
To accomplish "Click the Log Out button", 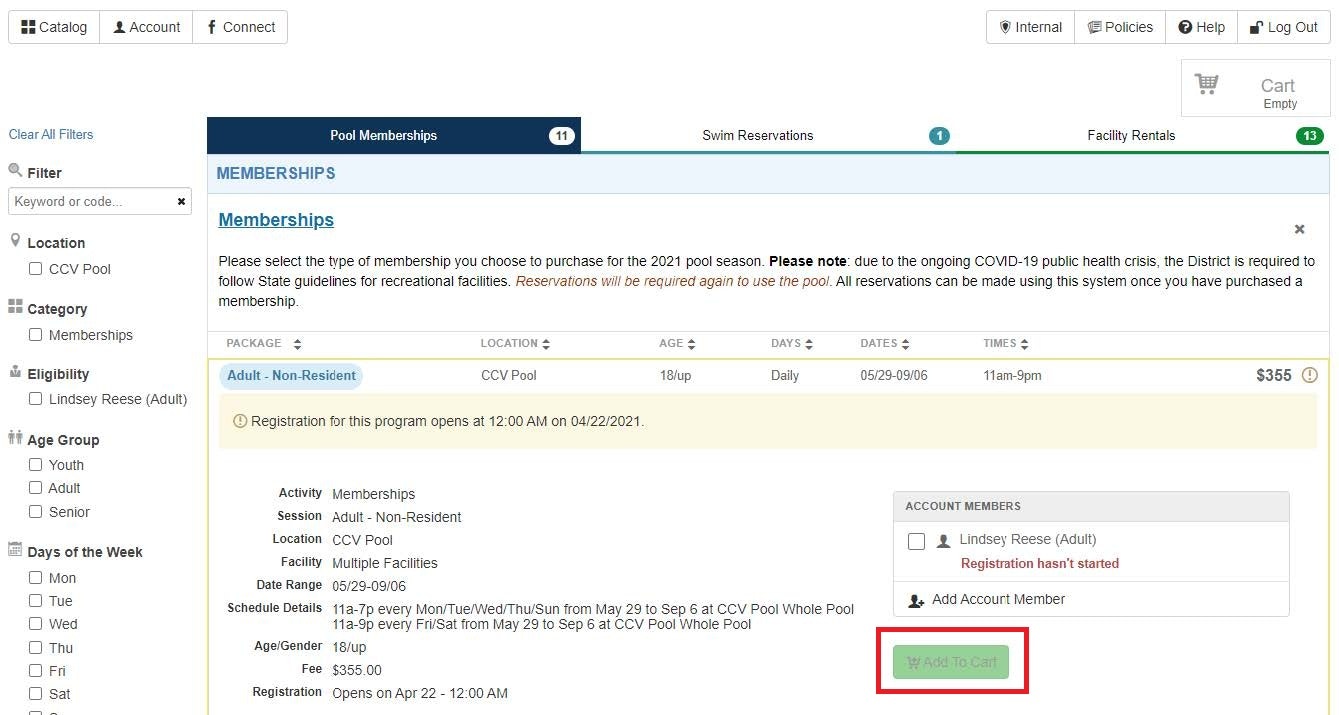I will click(1283, 27).
